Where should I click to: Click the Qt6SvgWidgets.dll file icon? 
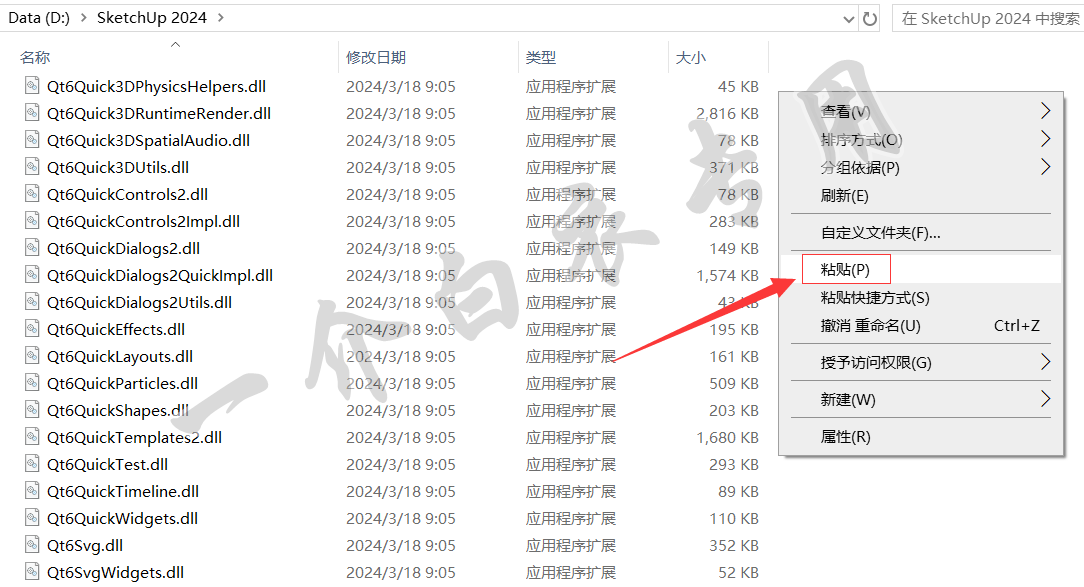coord(32,571)
